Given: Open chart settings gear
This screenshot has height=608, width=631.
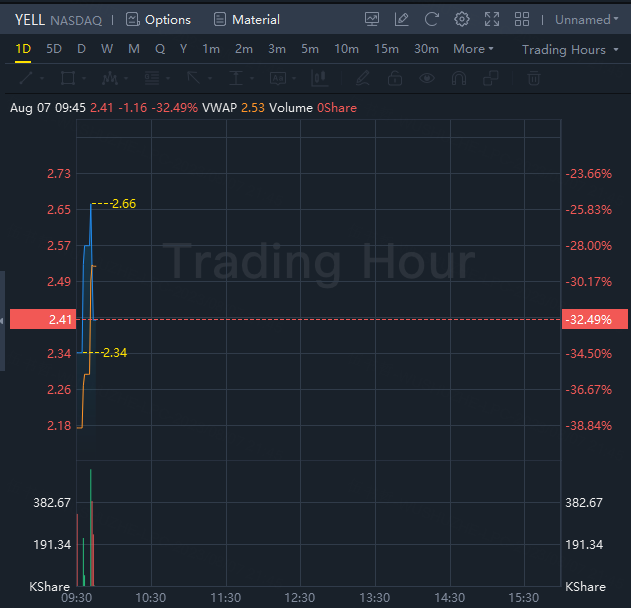Looking at the screenshot, I should (462, 20).
